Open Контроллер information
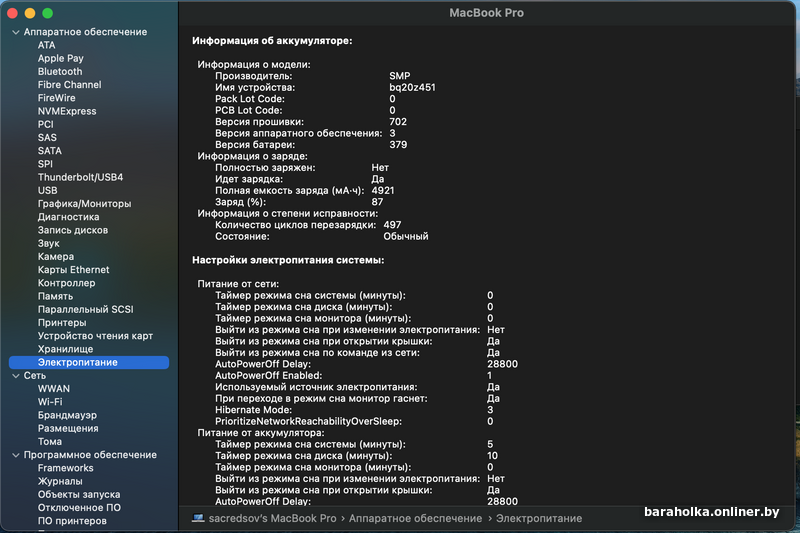Screen dimensions: 800x533 [x=66, y=283]
